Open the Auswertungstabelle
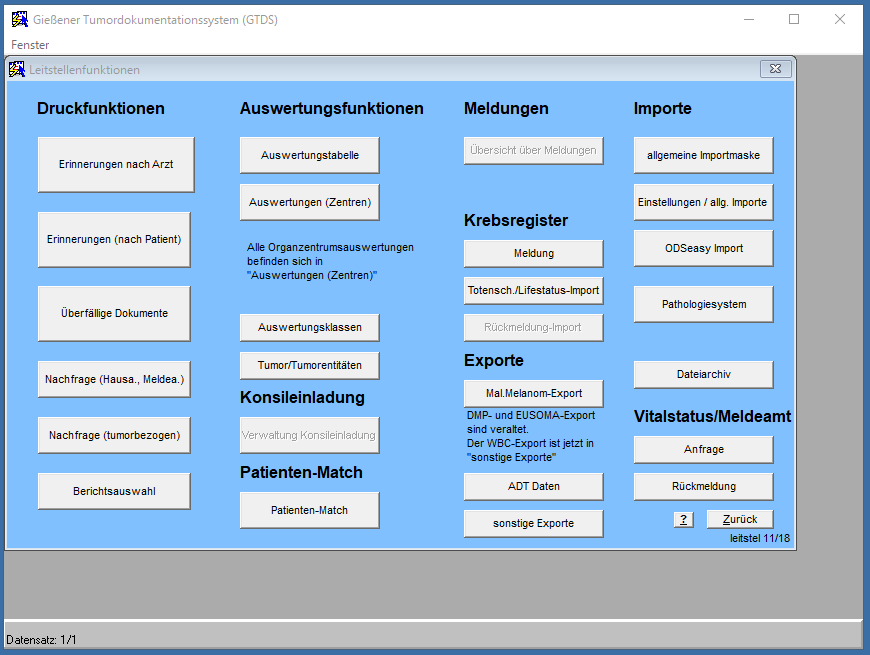870x655 pixels. click(x=310, y=155)
